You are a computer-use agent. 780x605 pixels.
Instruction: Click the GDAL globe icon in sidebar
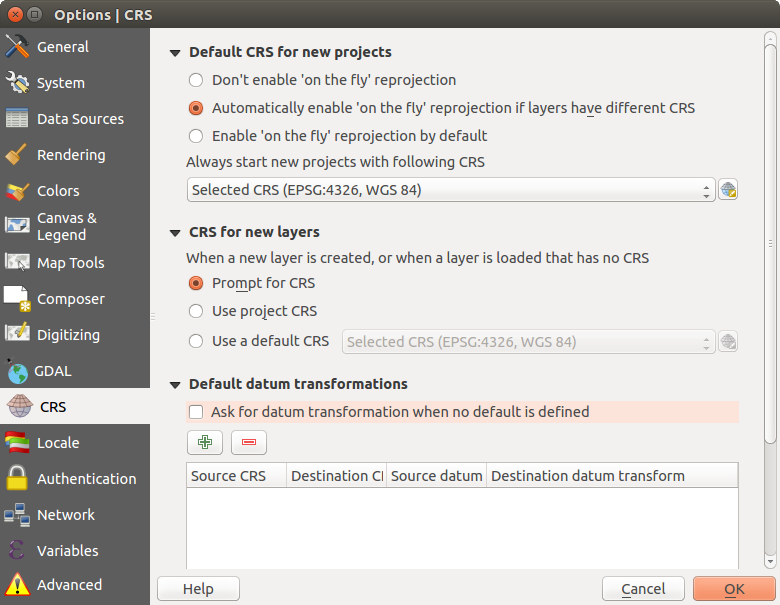(x=17, y=371)
